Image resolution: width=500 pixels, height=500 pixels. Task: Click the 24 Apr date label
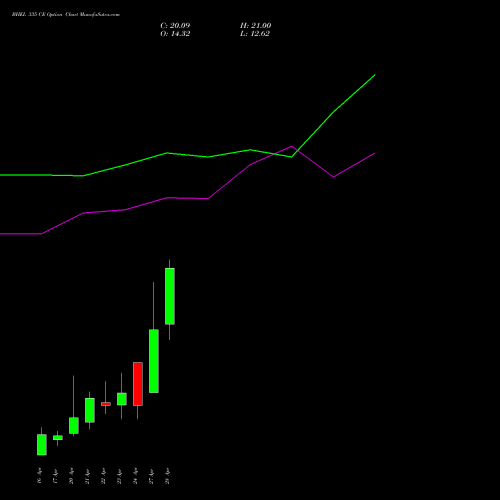[x=135, y=476]
